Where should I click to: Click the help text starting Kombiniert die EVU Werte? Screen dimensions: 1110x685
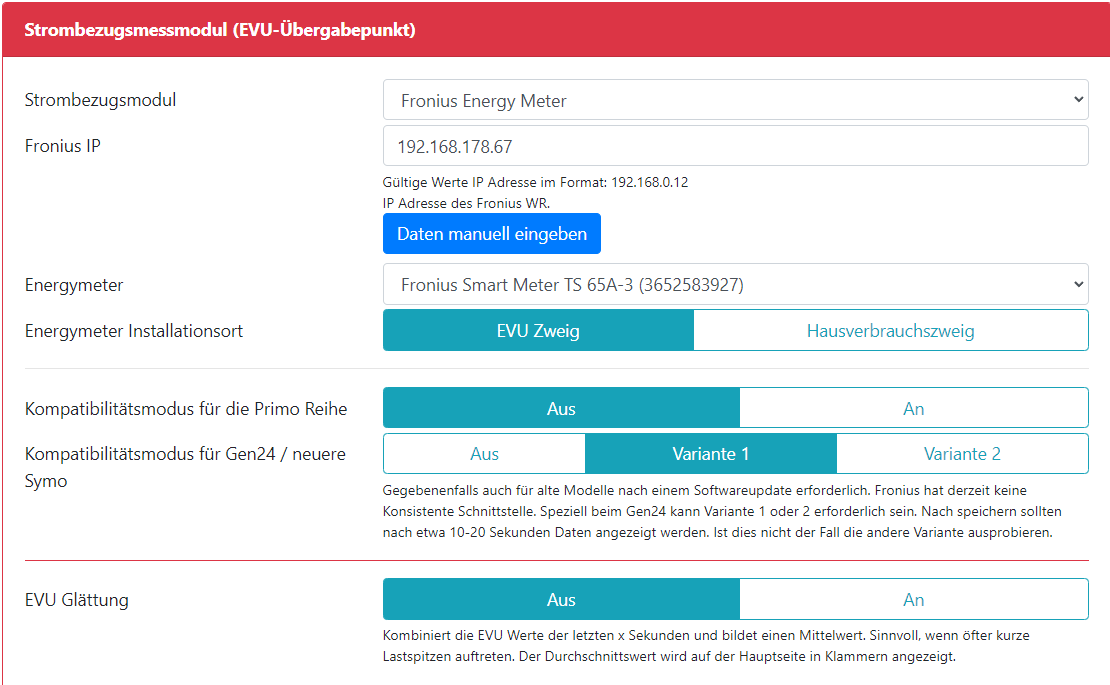[706, 645]
